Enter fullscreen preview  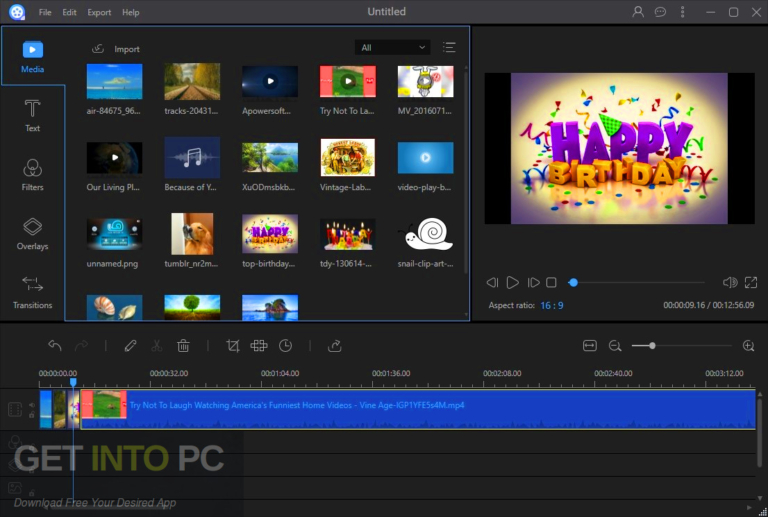pos(751,282)
